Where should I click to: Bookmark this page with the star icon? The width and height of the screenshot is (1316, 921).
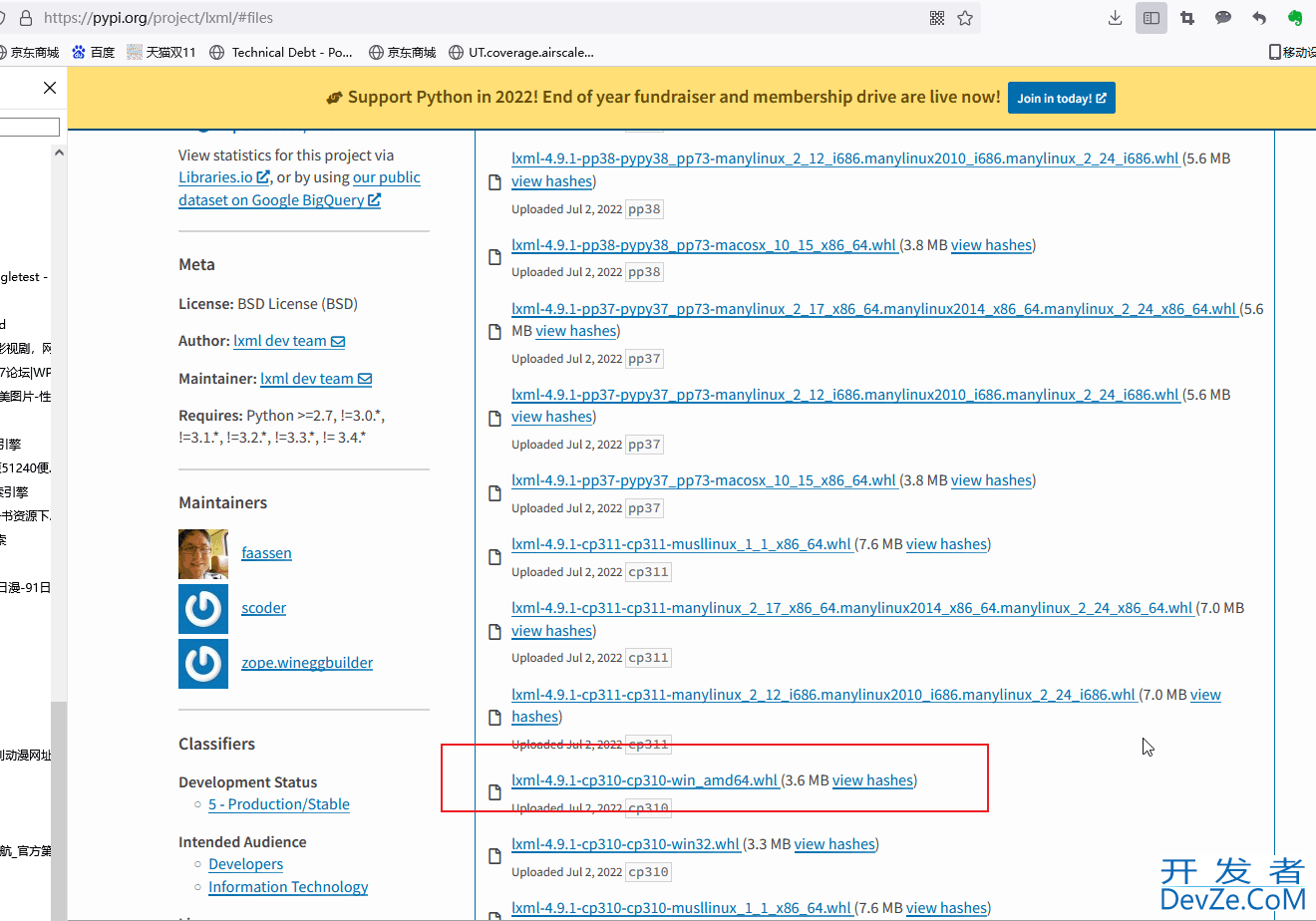965,18
